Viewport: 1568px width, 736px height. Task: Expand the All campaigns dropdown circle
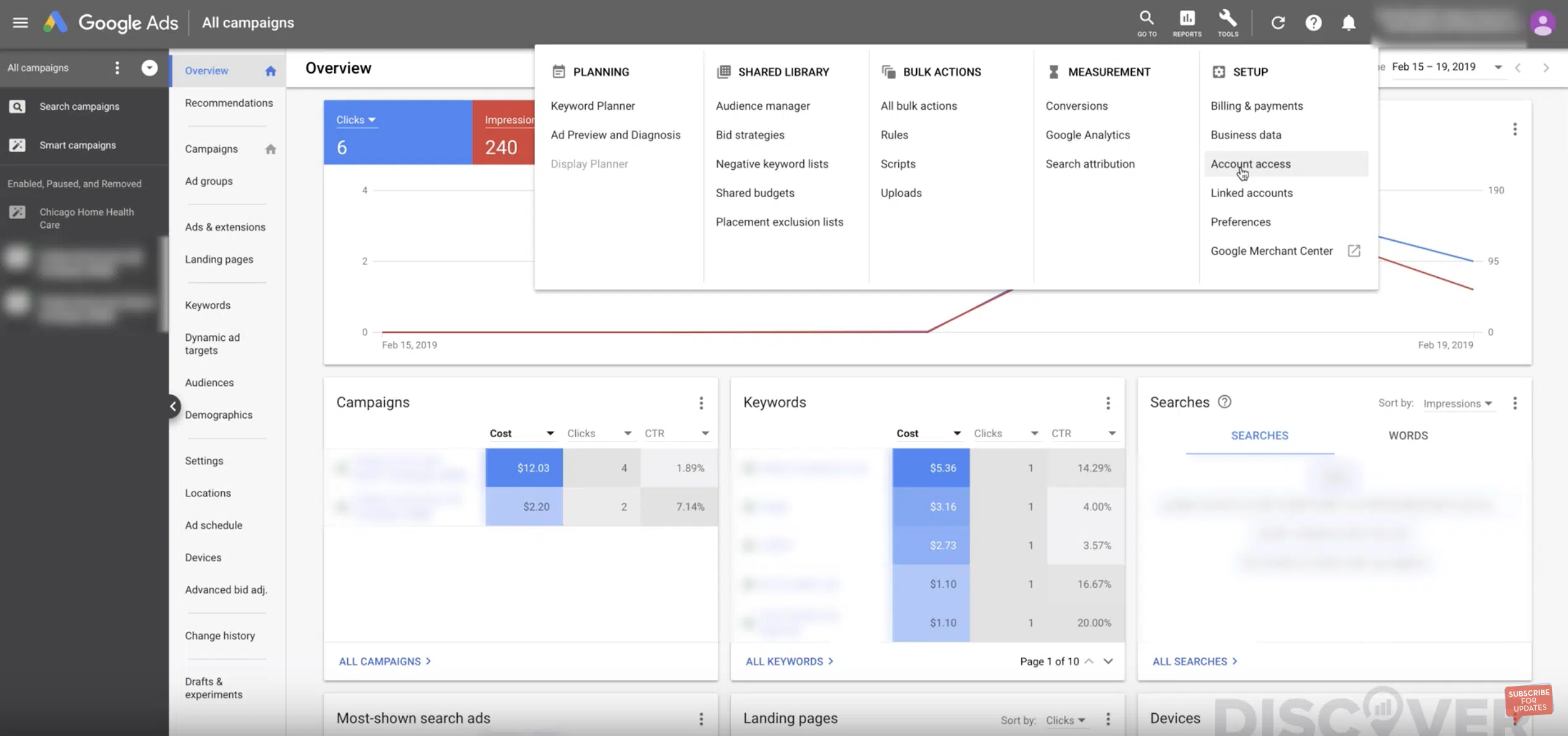[150, 68]
